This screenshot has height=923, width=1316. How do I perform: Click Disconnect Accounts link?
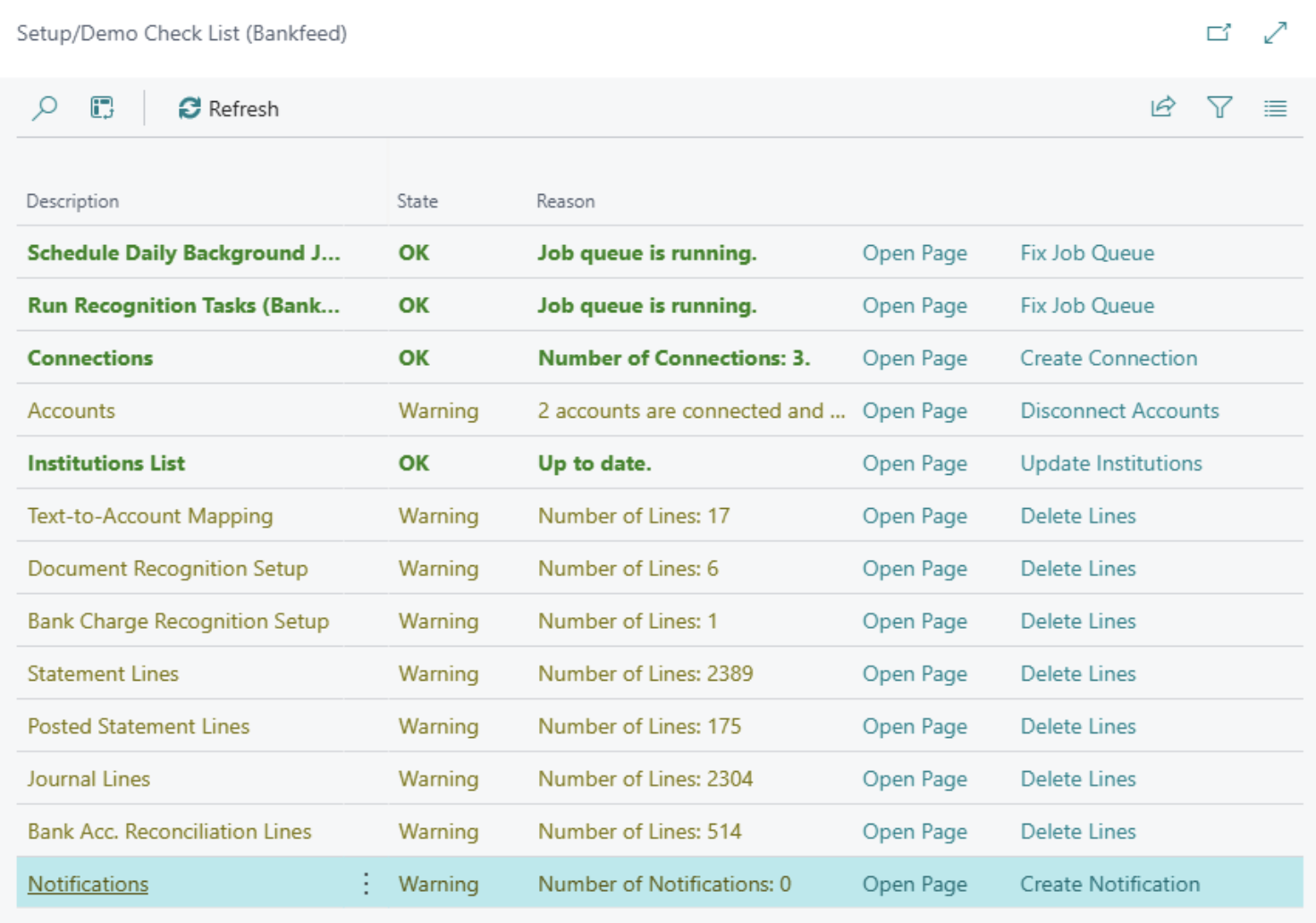[1119, 411]
